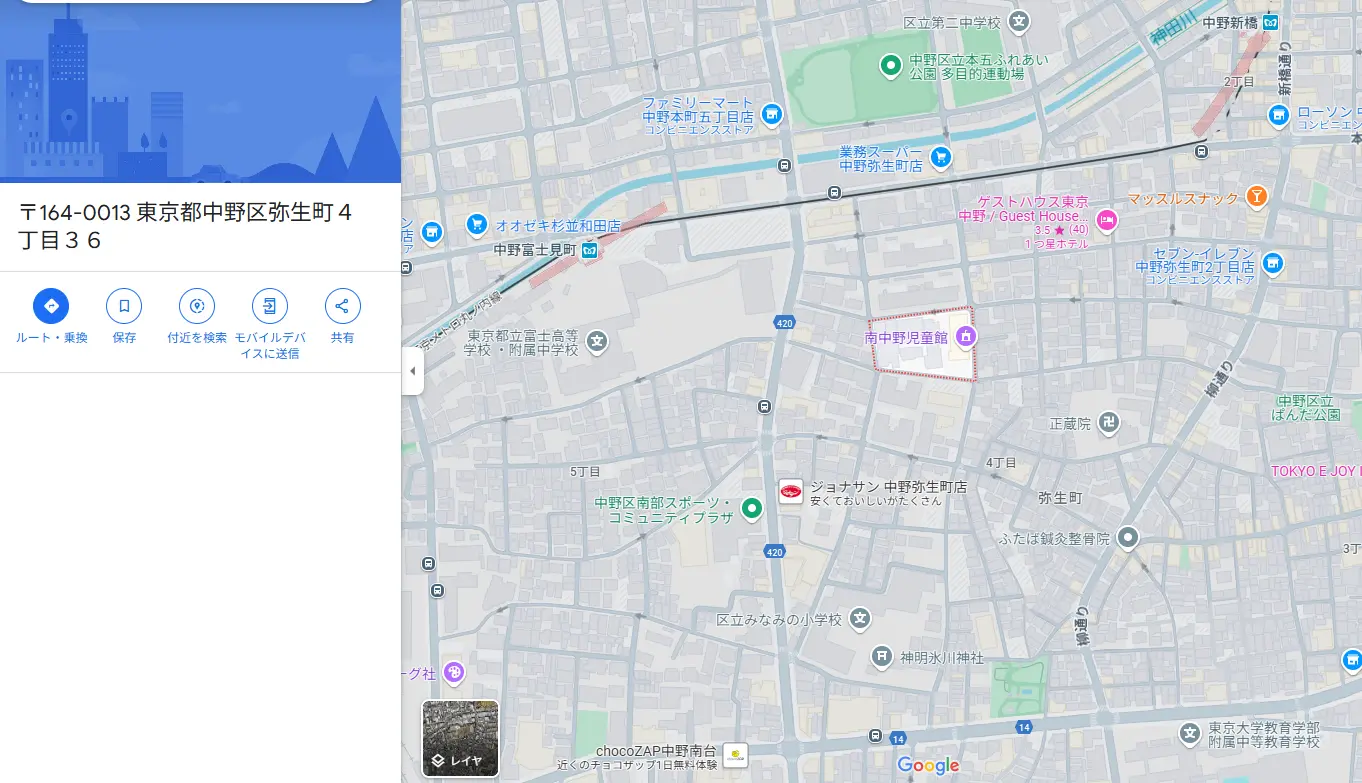Click 中野新橋 station icon
The width and height of the screenshot is (1362, 783).
[1270, 22]
